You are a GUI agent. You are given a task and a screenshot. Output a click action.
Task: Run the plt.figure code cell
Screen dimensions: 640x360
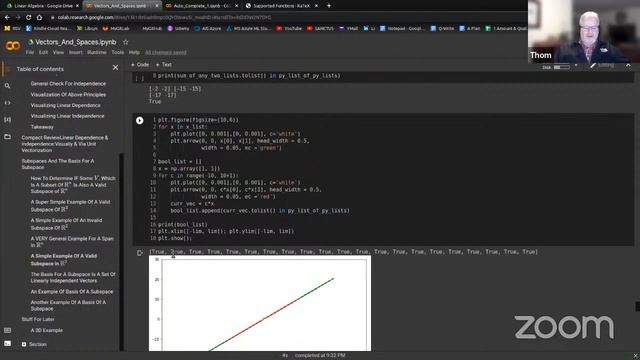[x=140, y=120]
